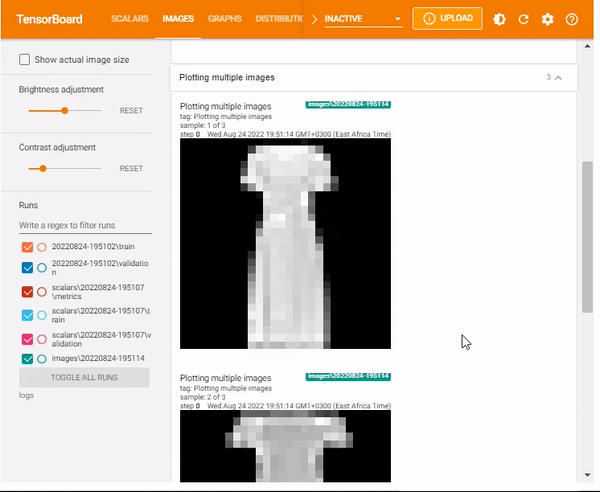
Task: Select only the 20220824-195102\validation run radio
Action: pyautogui.click(x=42, y=267)
